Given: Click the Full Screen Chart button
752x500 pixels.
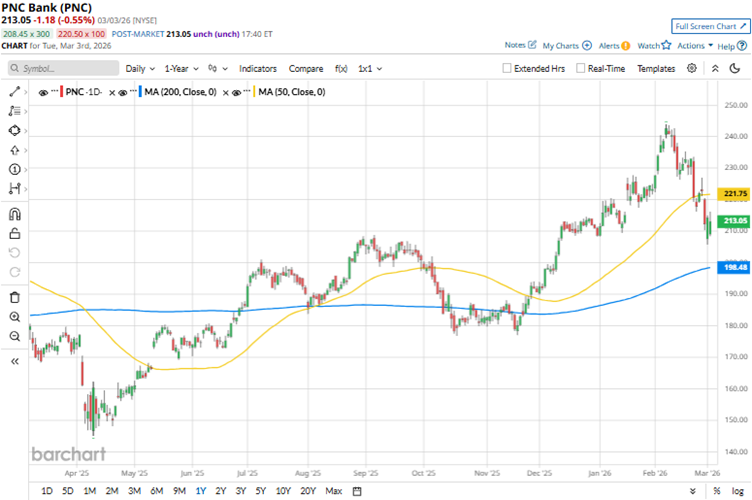Looking at the screenshot, I should [710, 26].
